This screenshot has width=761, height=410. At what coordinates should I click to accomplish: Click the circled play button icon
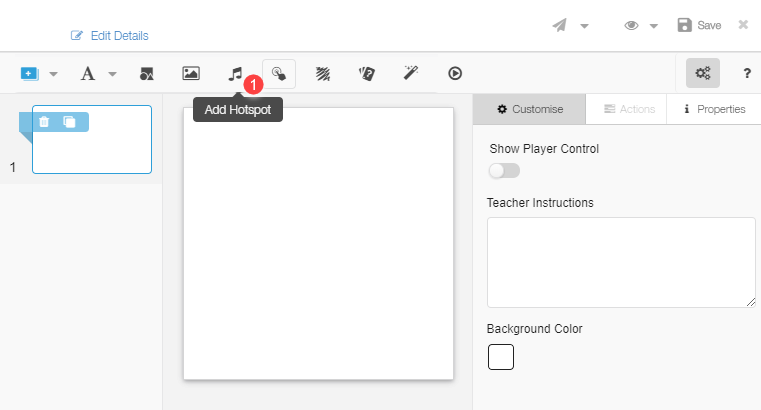click(x=455, y=73)
